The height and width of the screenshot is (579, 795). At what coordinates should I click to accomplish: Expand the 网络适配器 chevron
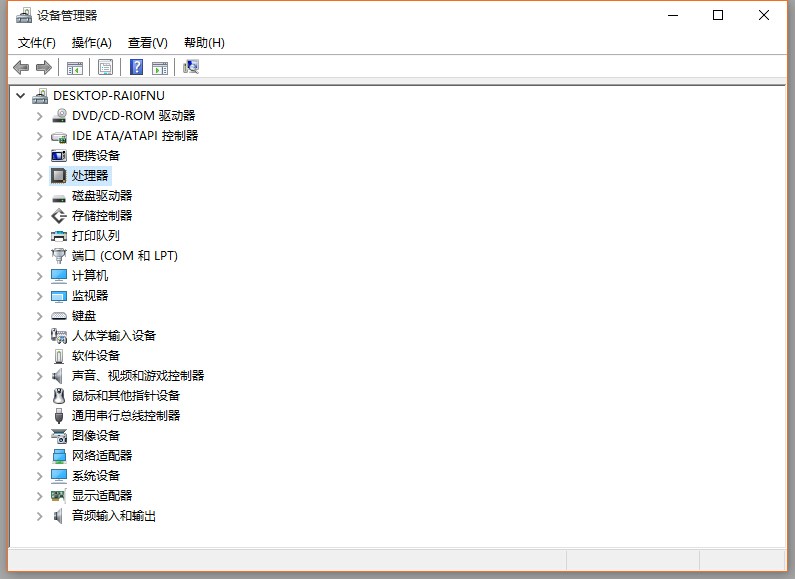(40, 456)
